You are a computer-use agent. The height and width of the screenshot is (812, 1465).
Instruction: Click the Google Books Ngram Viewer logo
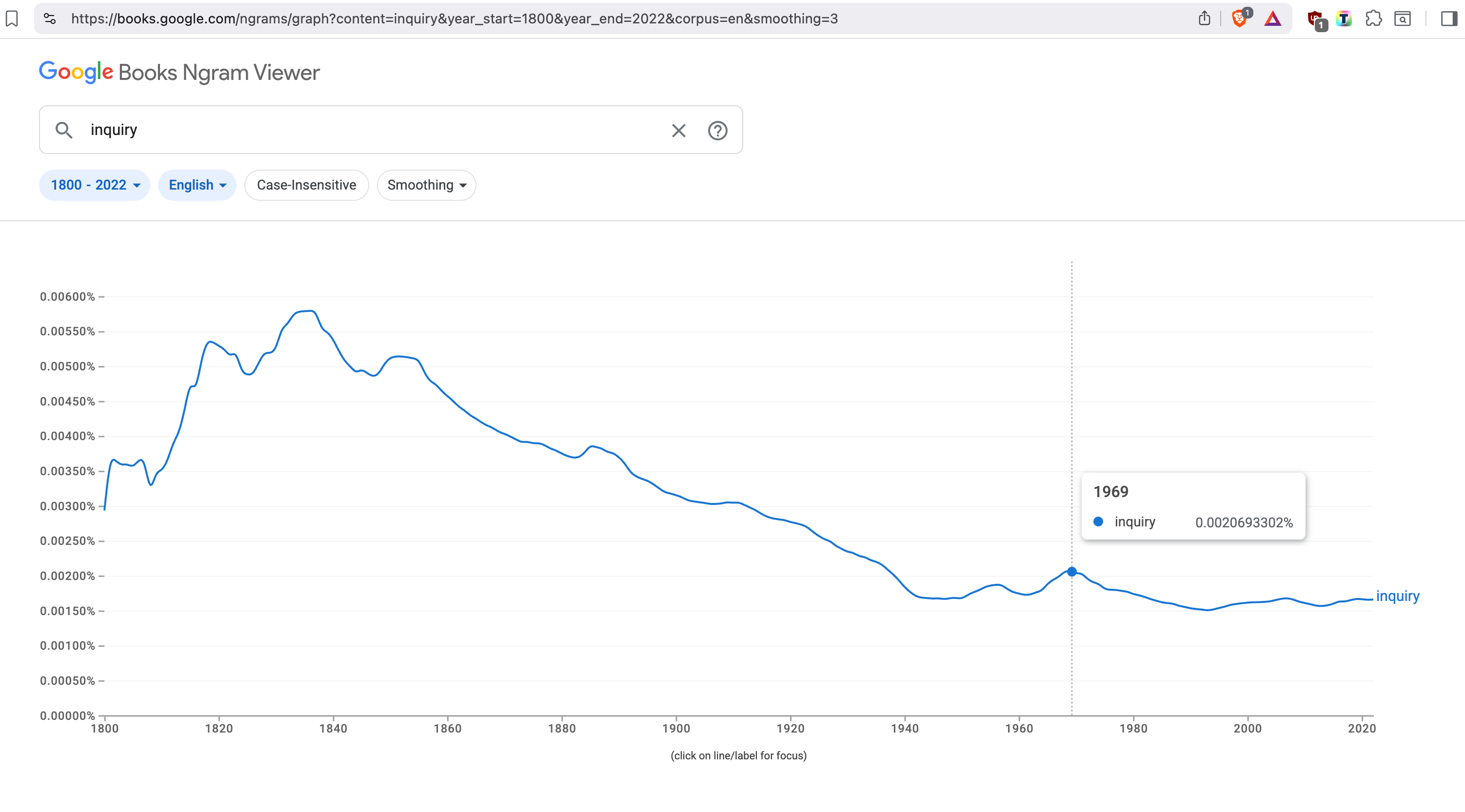click(179, 73)
